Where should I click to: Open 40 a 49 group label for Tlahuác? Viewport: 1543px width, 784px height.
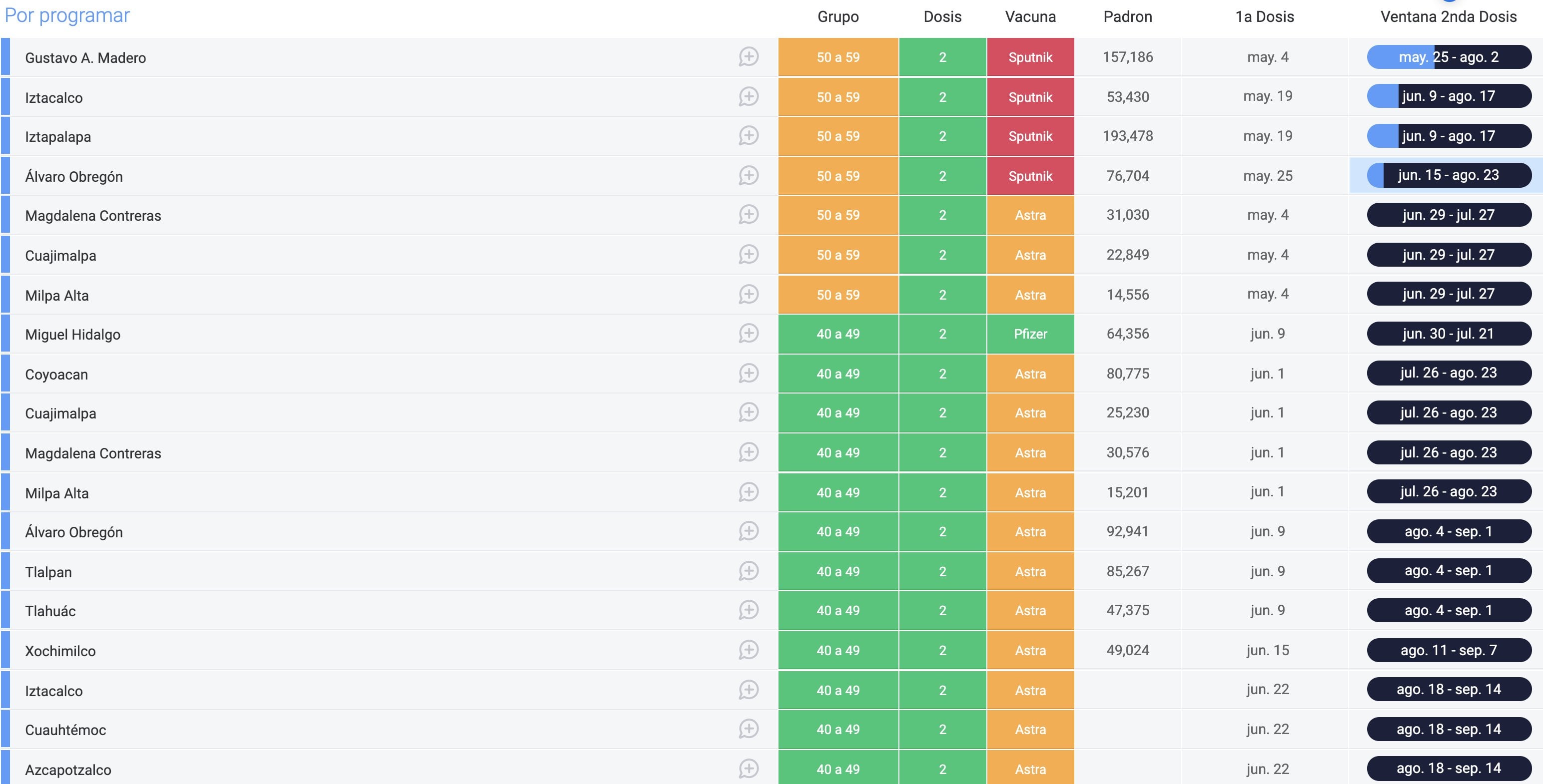click(x=837, y=610)
